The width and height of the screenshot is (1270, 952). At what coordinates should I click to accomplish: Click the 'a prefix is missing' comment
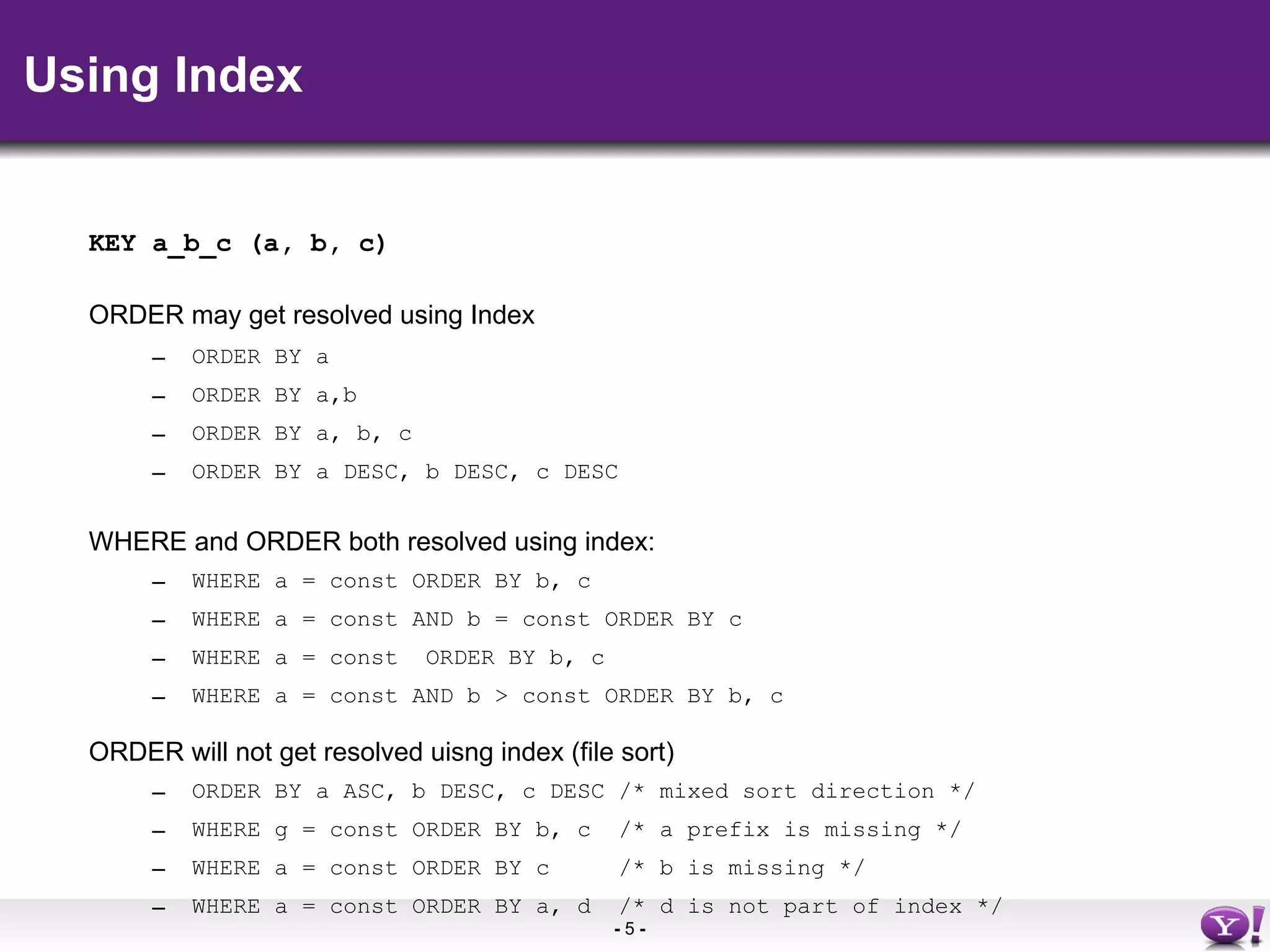(x=790, y=830)
